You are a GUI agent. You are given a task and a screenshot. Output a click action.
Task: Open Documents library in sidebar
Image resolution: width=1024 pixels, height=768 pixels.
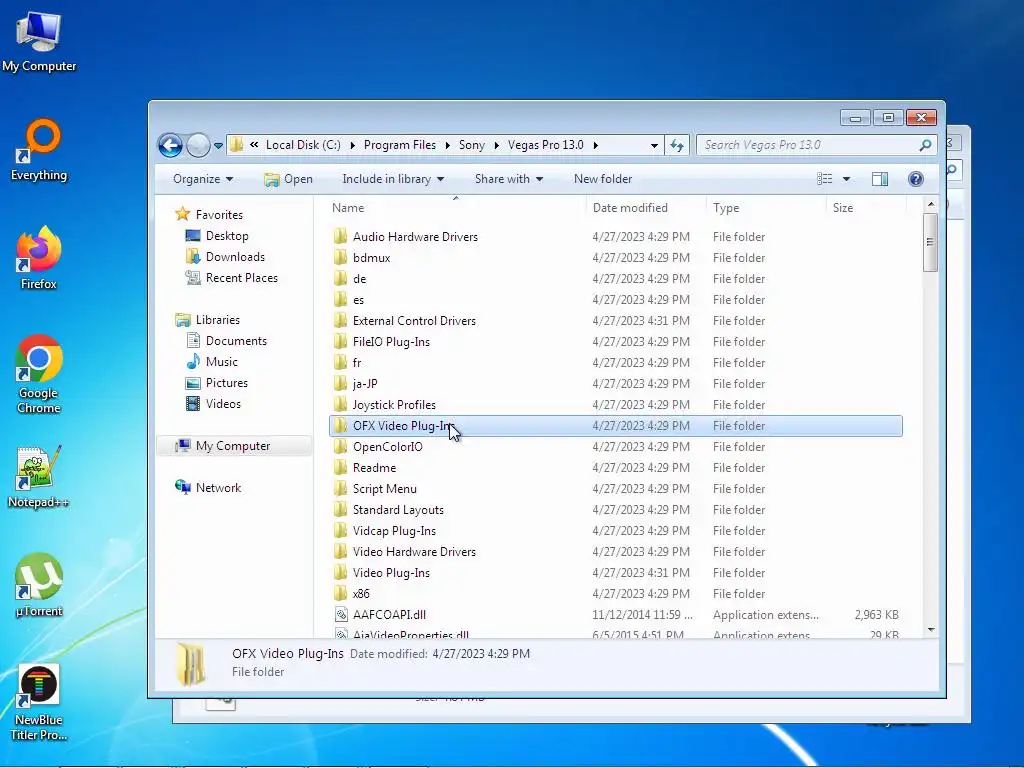(x=226, y=341)
